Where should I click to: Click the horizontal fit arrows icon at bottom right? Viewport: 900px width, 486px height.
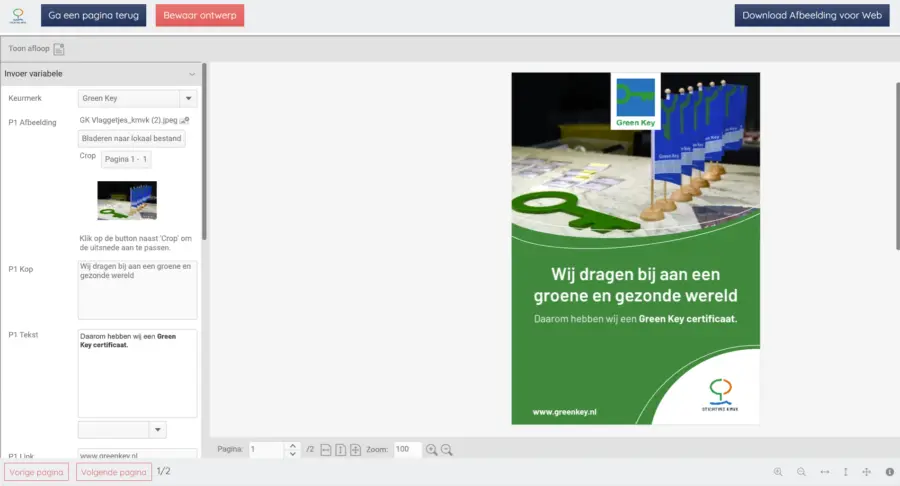[x=824, y=472]
